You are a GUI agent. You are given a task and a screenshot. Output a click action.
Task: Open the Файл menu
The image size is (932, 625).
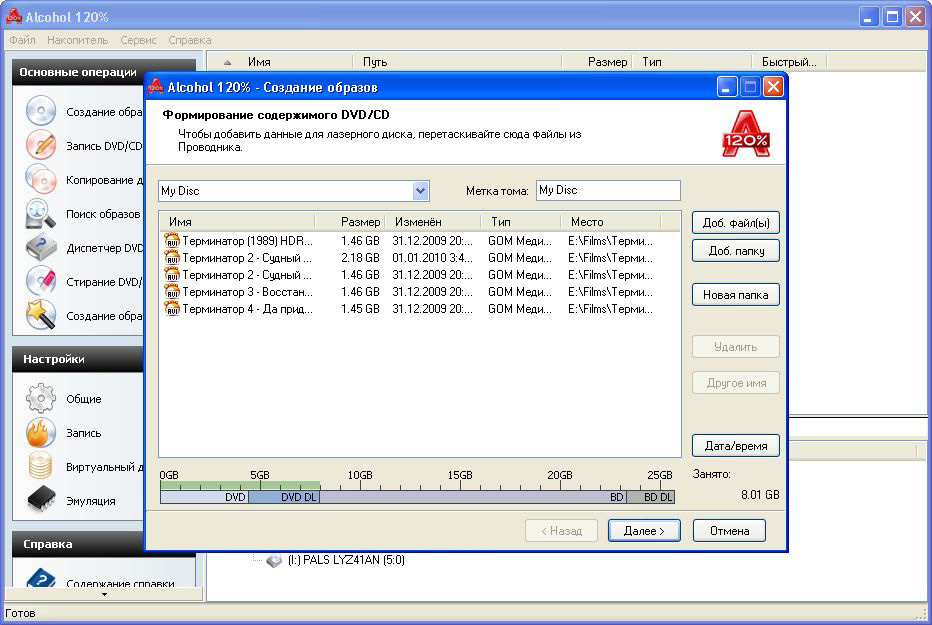pos(23,40)
